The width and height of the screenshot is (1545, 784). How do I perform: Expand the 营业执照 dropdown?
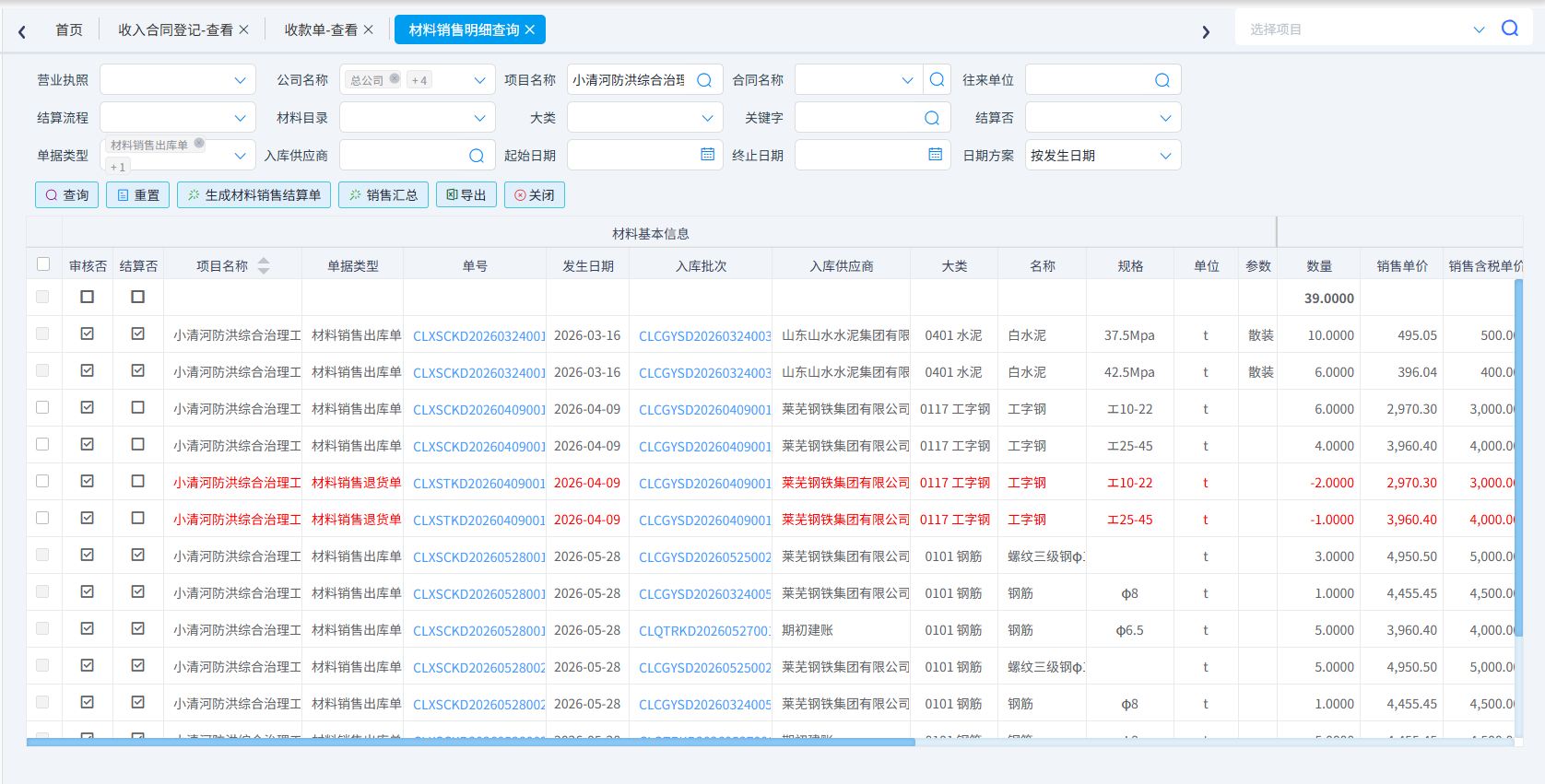coord(240,80)
